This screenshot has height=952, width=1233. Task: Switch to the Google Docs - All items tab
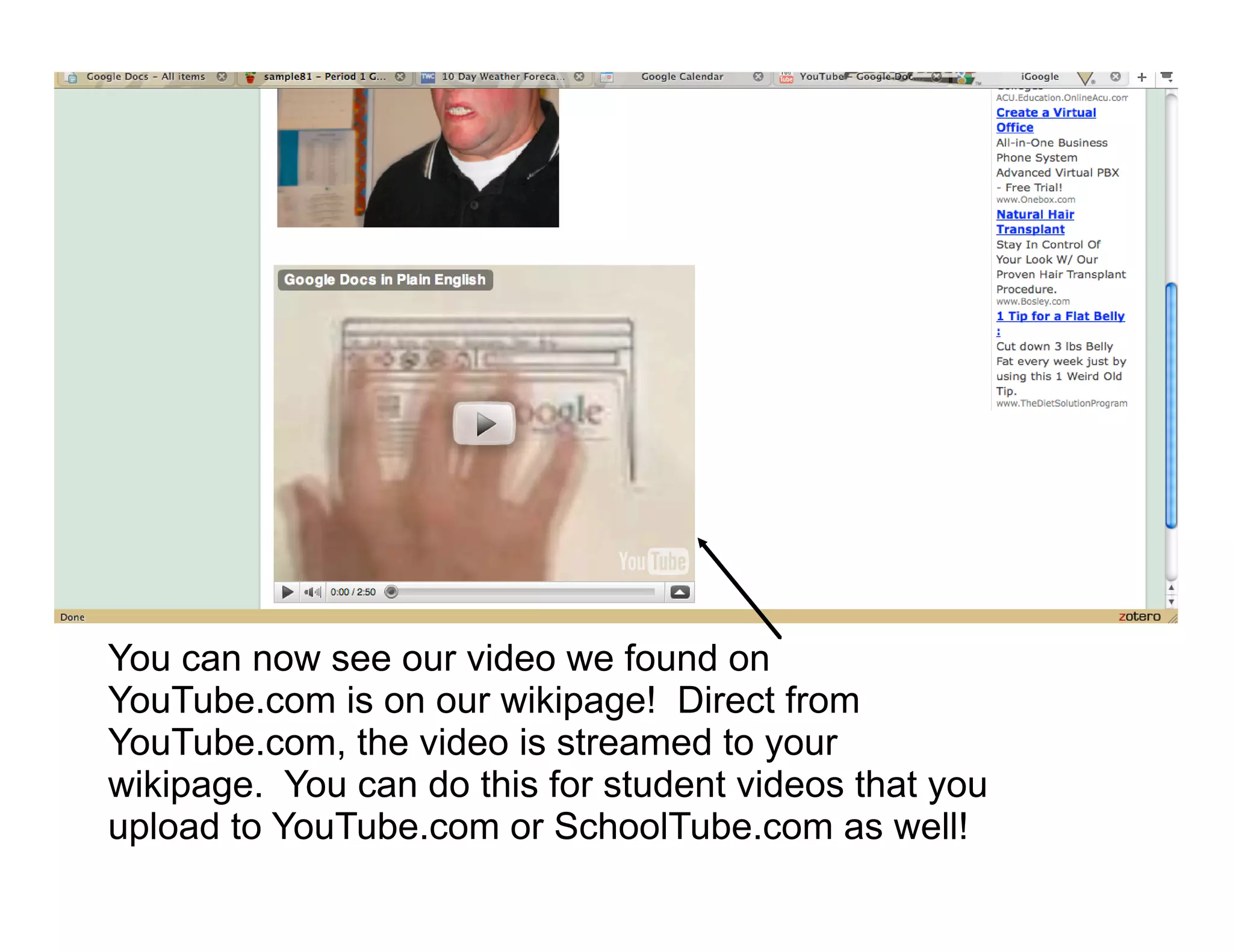145,77
